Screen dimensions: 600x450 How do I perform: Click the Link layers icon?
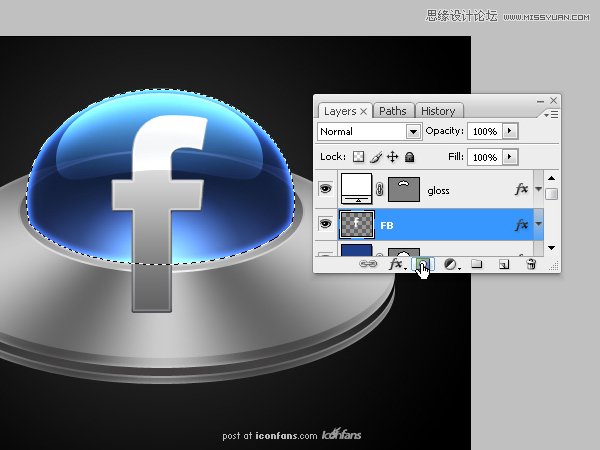(368, 264)
